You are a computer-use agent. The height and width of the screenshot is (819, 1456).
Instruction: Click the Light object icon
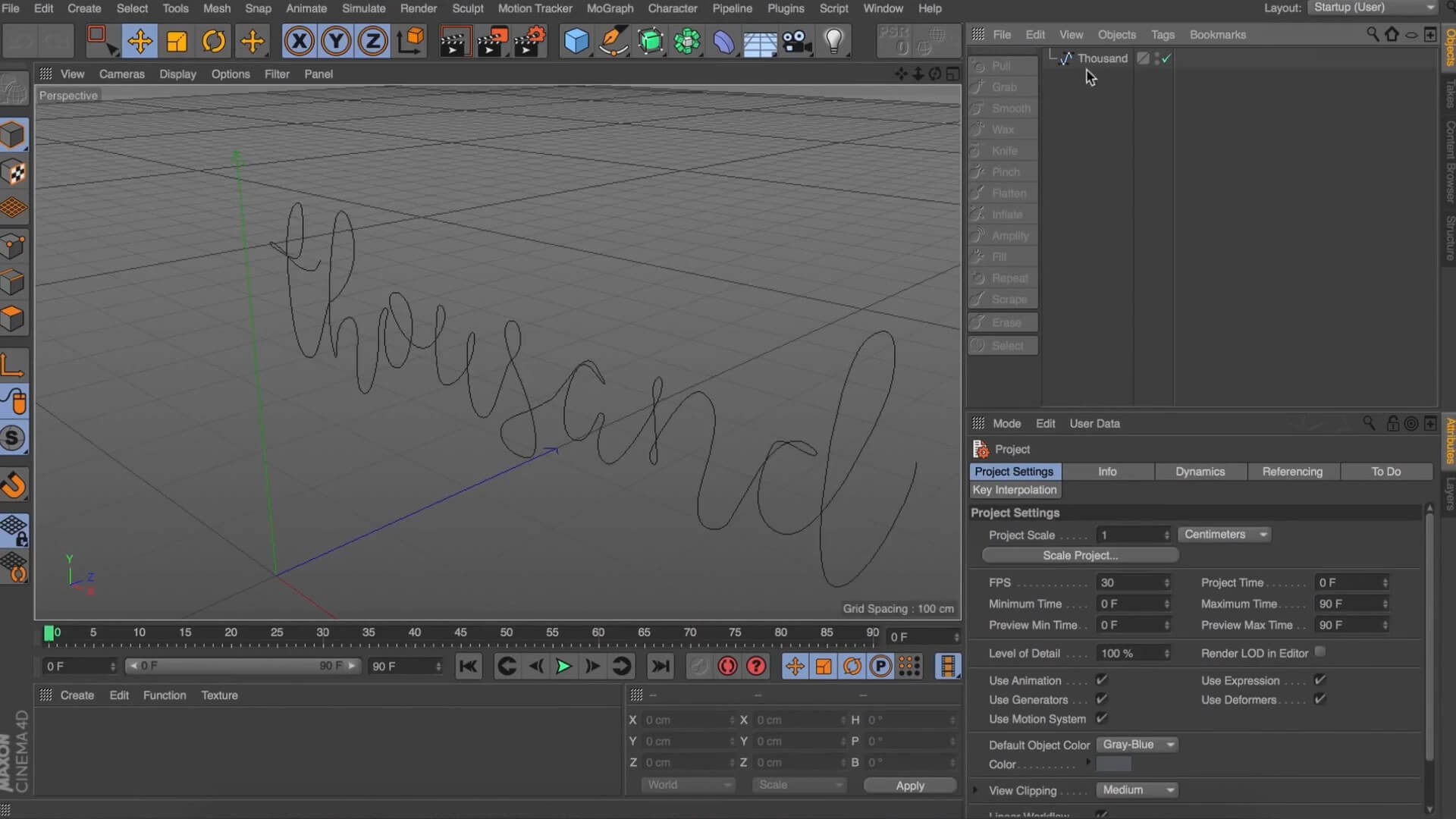833,41
